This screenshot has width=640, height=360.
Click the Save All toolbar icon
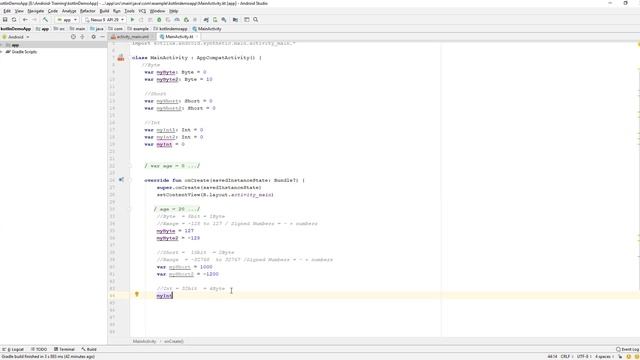[5, 20]
